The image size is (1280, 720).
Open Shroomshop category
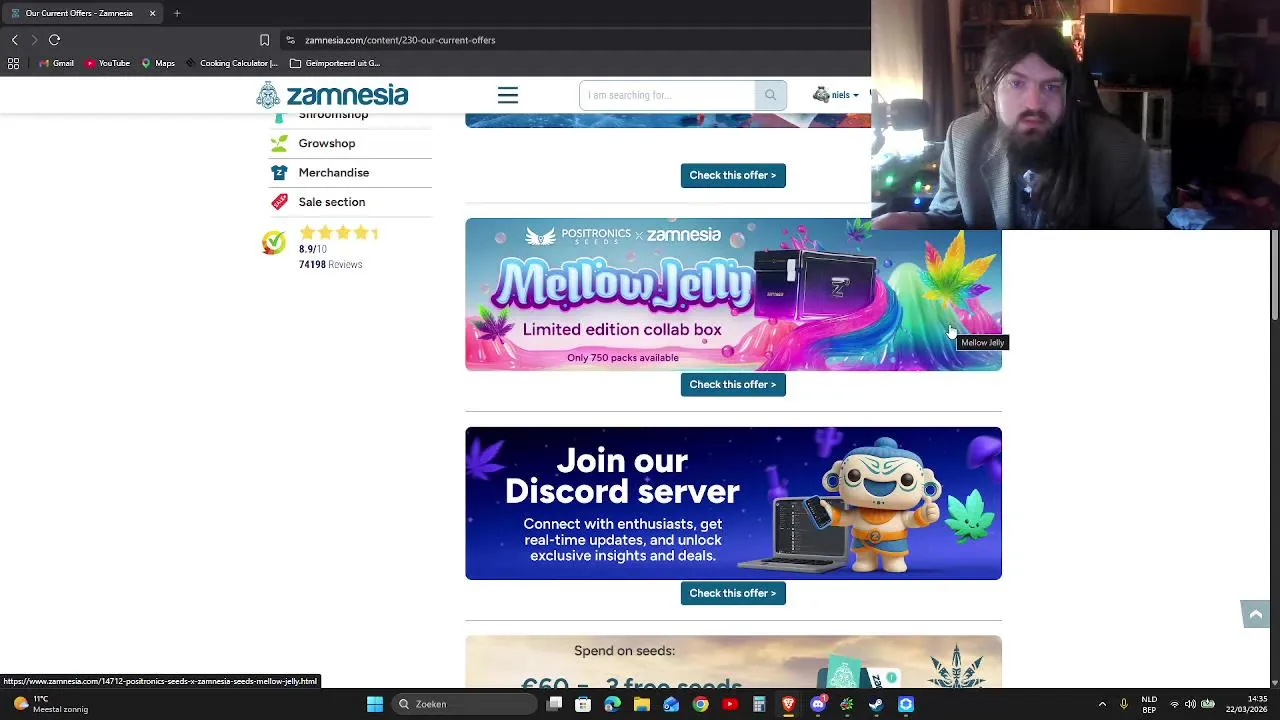[333, 116]
